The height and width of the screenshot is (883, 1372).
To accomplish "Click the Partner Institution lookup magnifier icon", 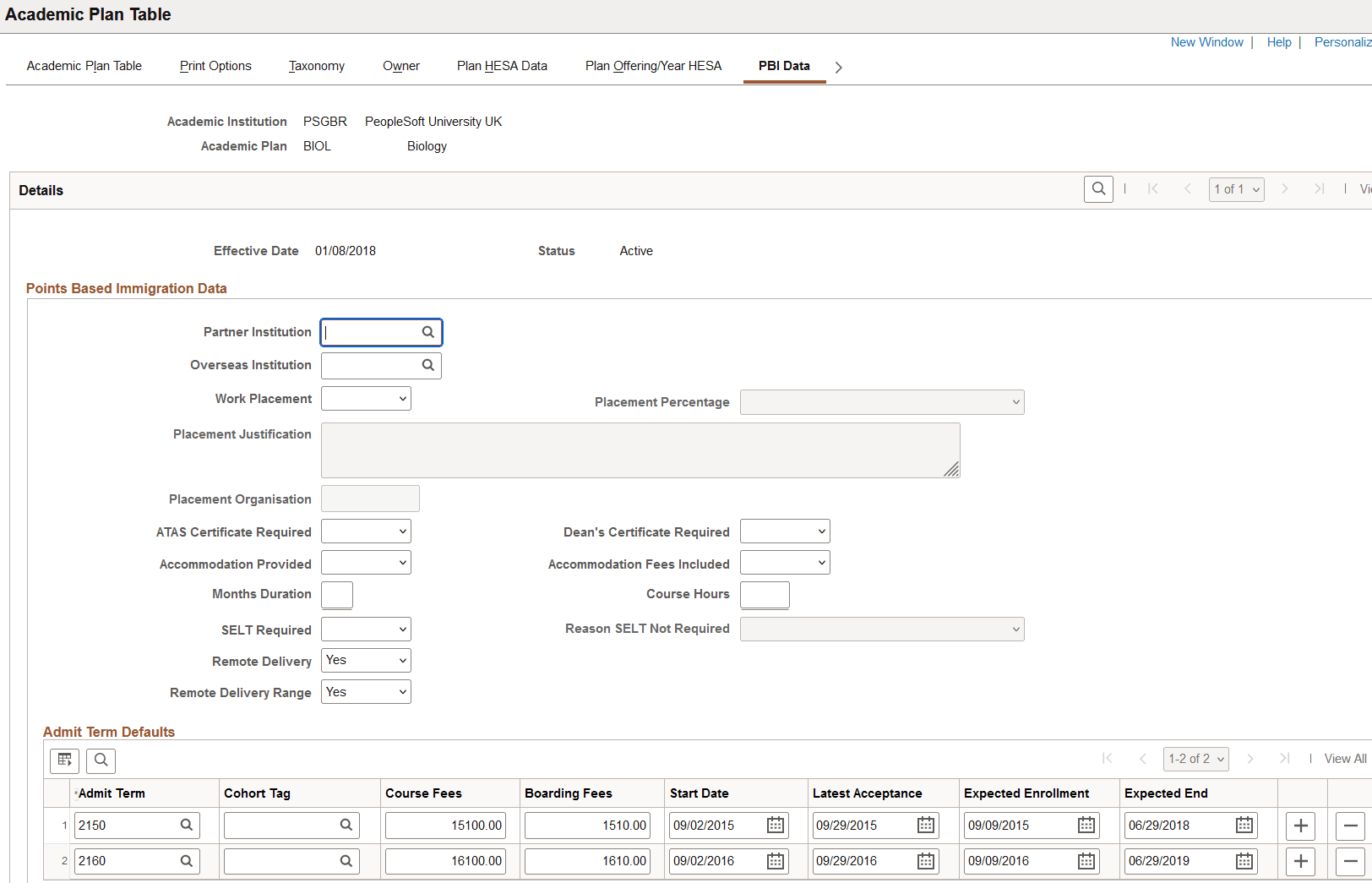I will click(x=428, y=332).
